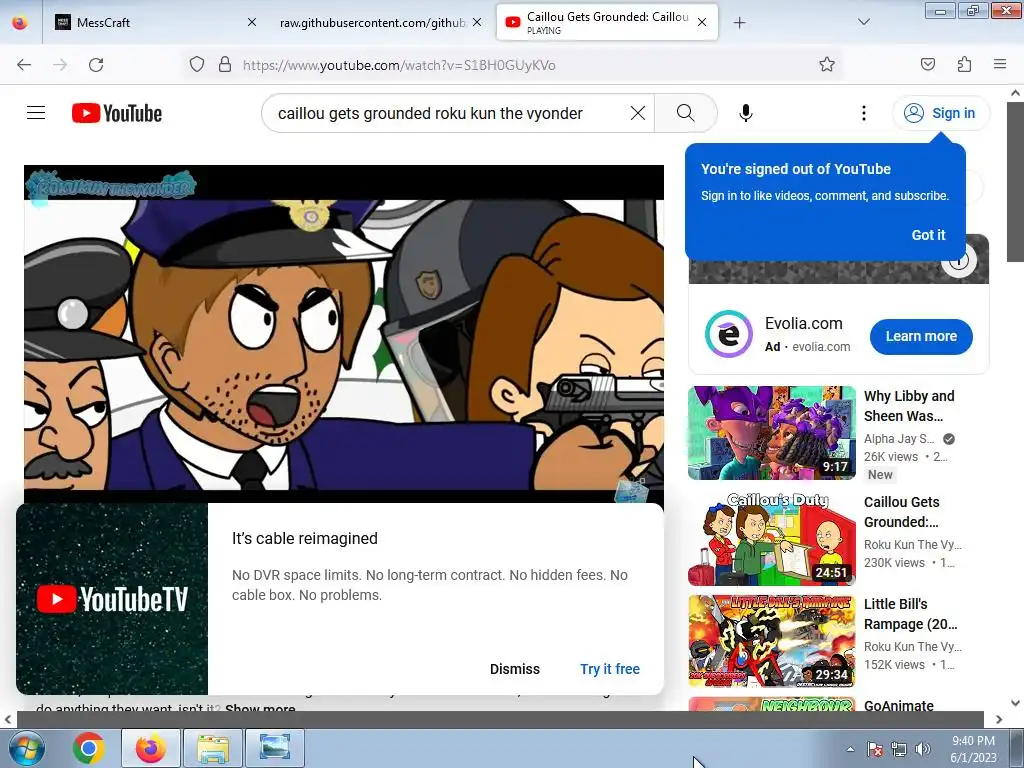Open the tracking protection shield icon
This screenshot has height=768, width=1024.
[197, 65]
